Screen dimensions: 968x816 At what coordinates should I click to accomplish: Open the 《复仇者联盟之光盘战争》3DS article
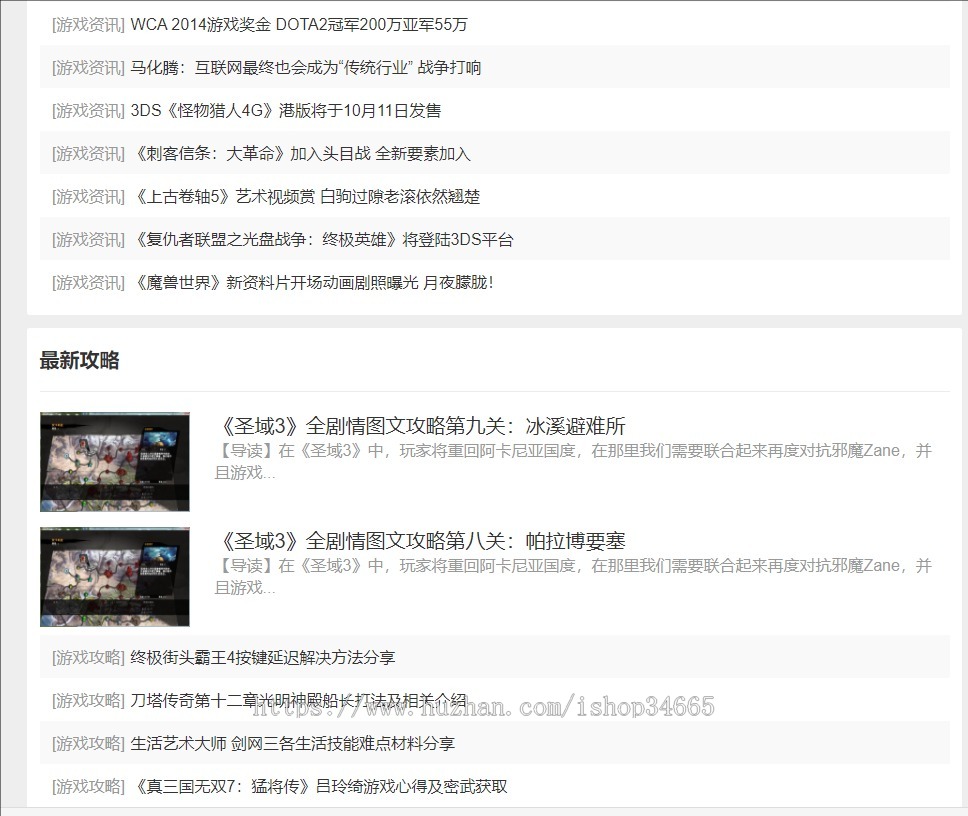pyautogui.click(x=322, y=239)
